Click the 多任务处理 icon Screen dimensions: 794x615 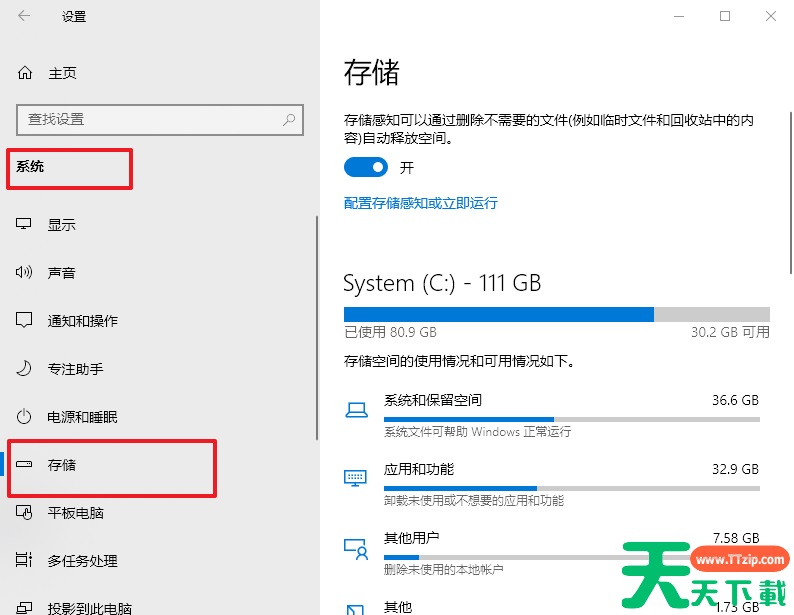(24, 560)
